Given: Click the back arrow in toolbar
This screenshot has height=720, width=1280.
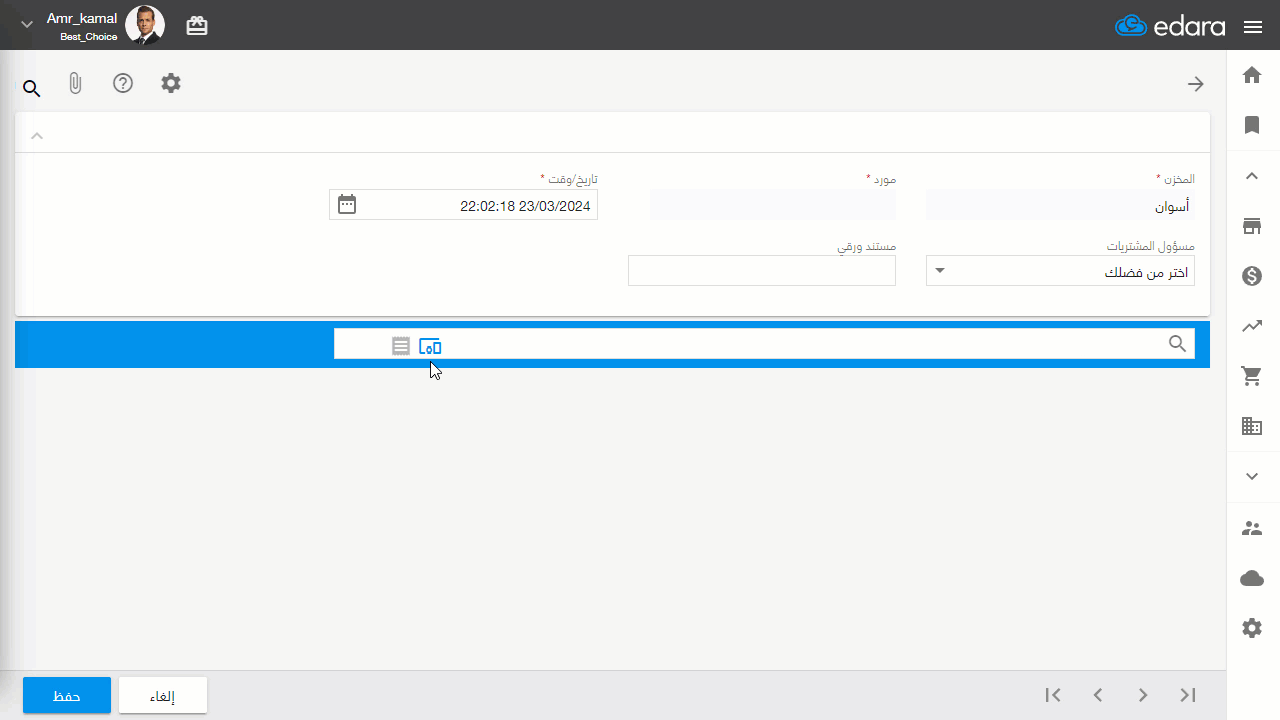Looking at the screenshot, I should point(1195,84).
